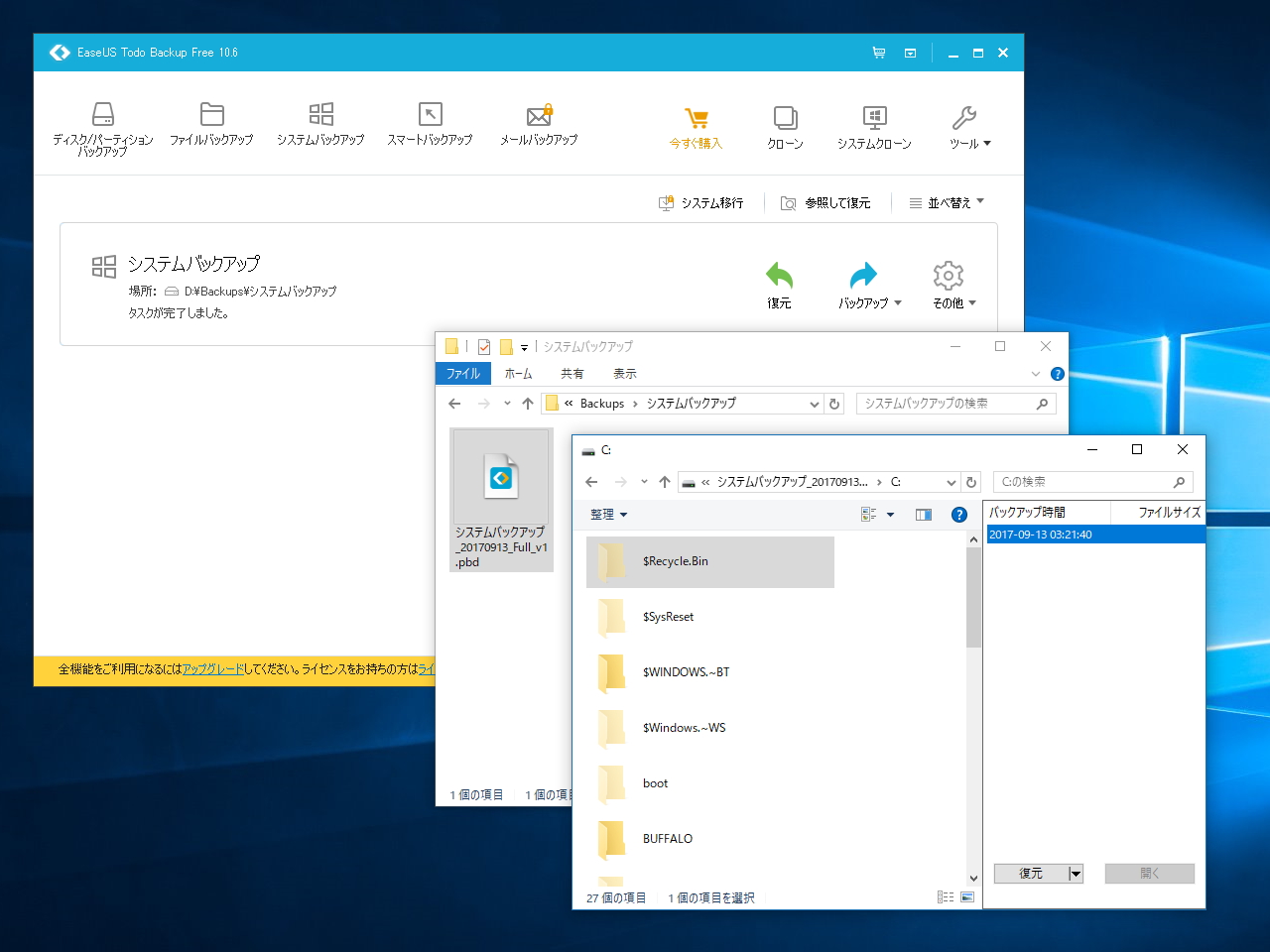Viewport: 1270px width, 952px height.
Task: Select the $WINDOWS.~BT folder
Action: (x=710, y=672)
